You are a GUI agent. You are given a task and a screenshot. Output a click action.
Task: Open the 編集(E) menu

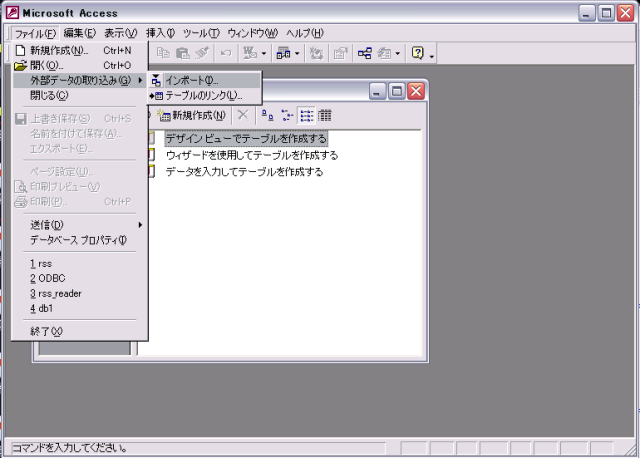pos(80,33)
